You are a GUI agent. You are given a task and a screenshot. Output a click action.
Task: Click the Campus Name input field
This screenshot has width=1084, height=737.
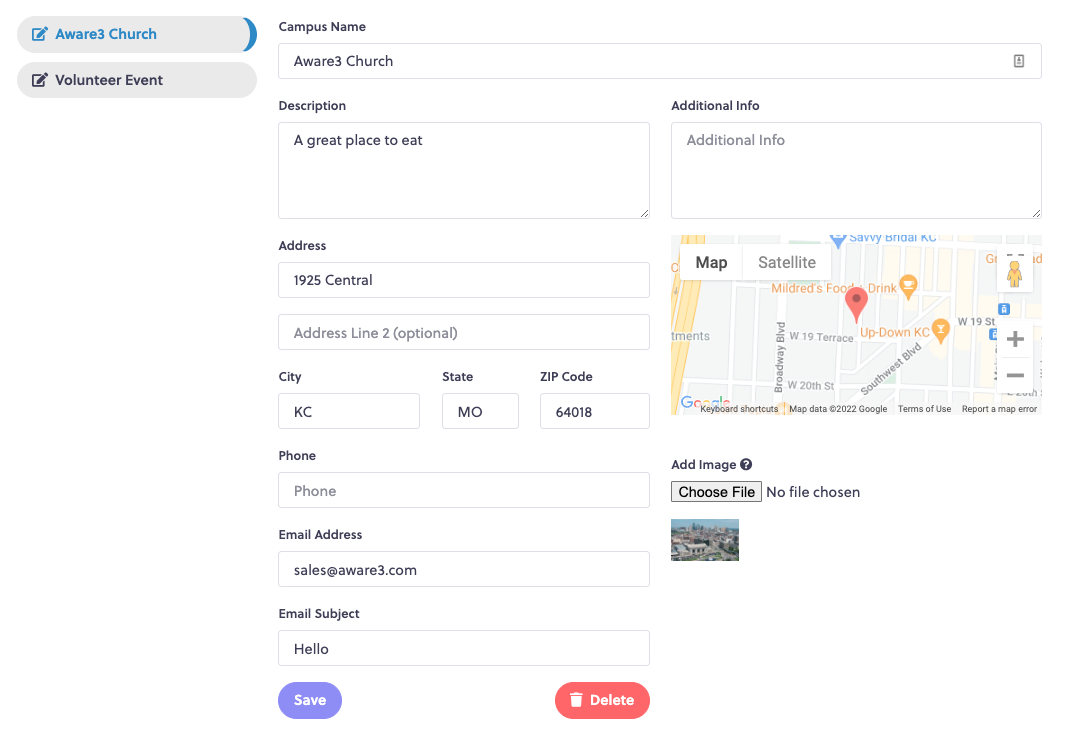point(660,61)
